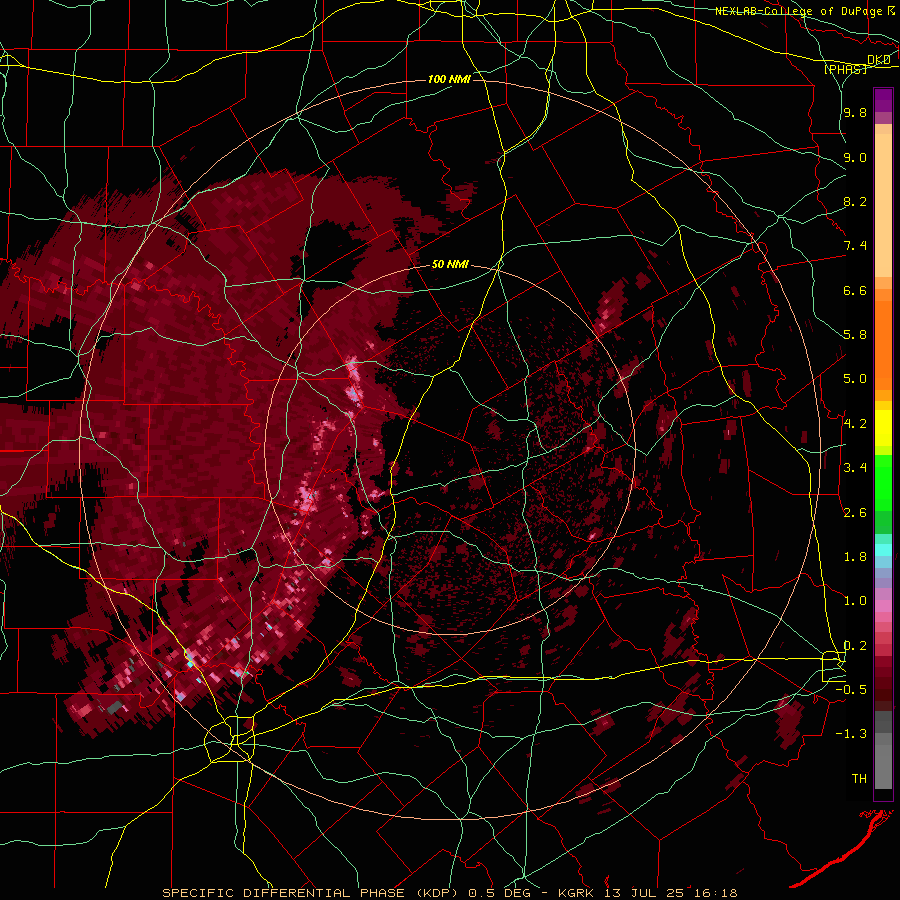
Task: Click the 0.2 value on the color scale
Action: [855, 646]
